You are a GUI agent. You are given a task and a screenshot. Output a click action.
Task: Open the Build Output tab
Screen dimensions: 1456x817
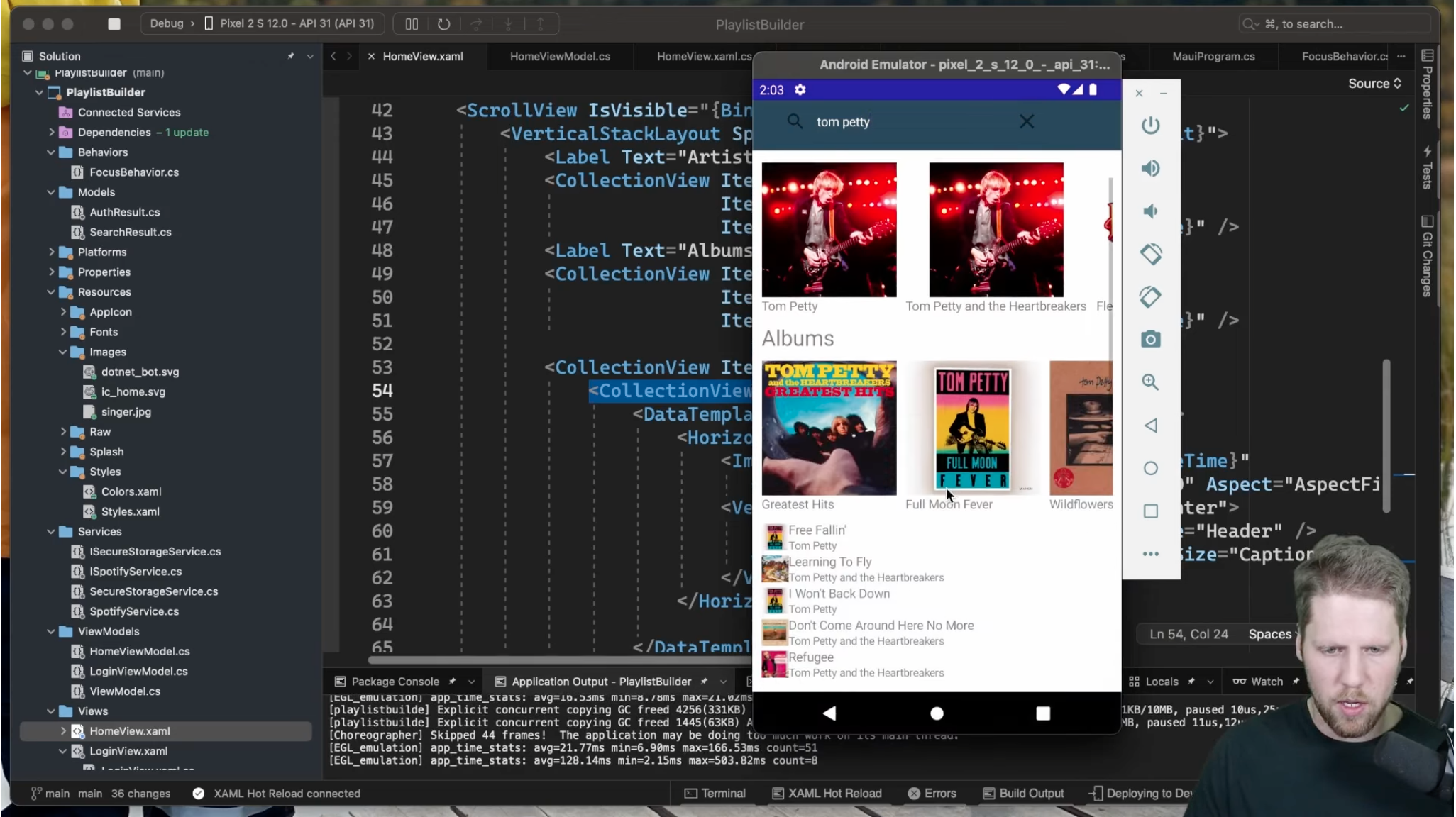click(1023, 794)
